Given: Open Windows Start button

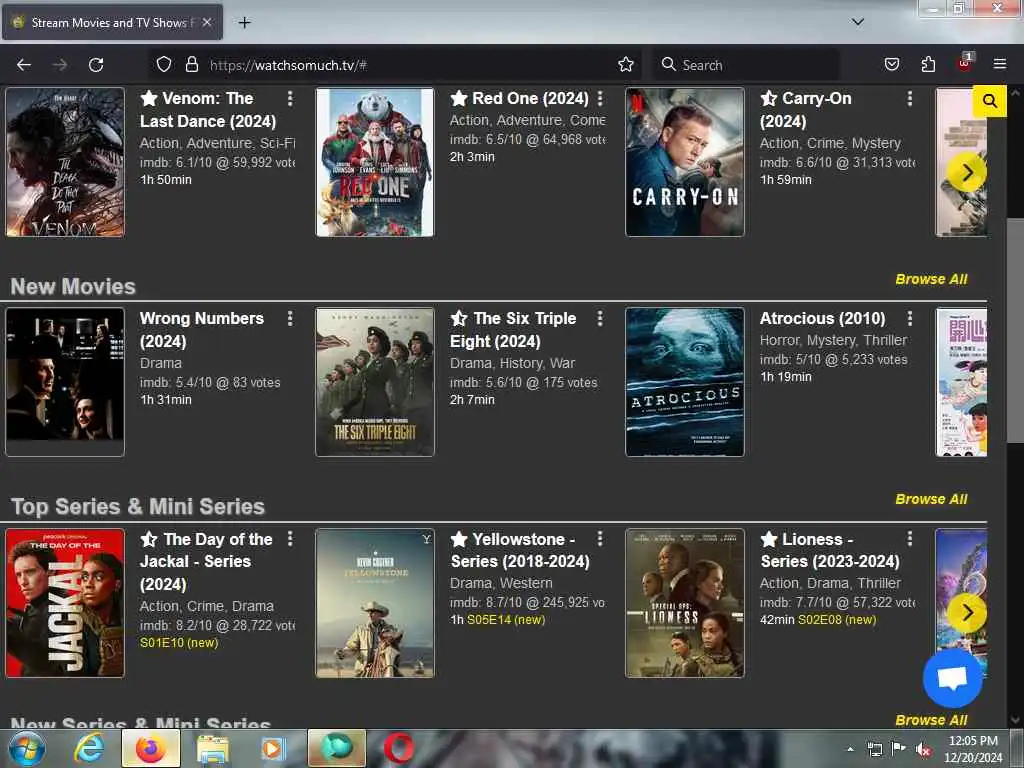Looking at the screenshot, I should pyautogui.click(x=27, y=748).
